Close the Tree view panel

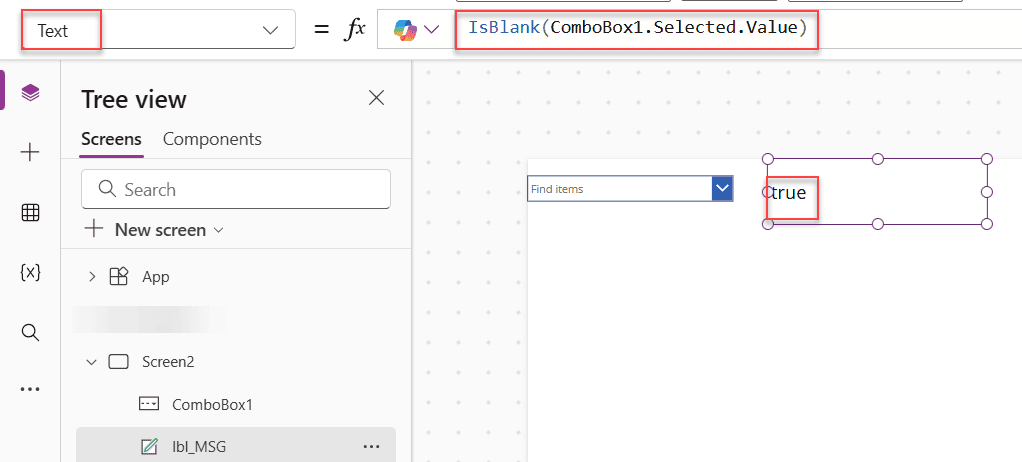coord(377,98)
